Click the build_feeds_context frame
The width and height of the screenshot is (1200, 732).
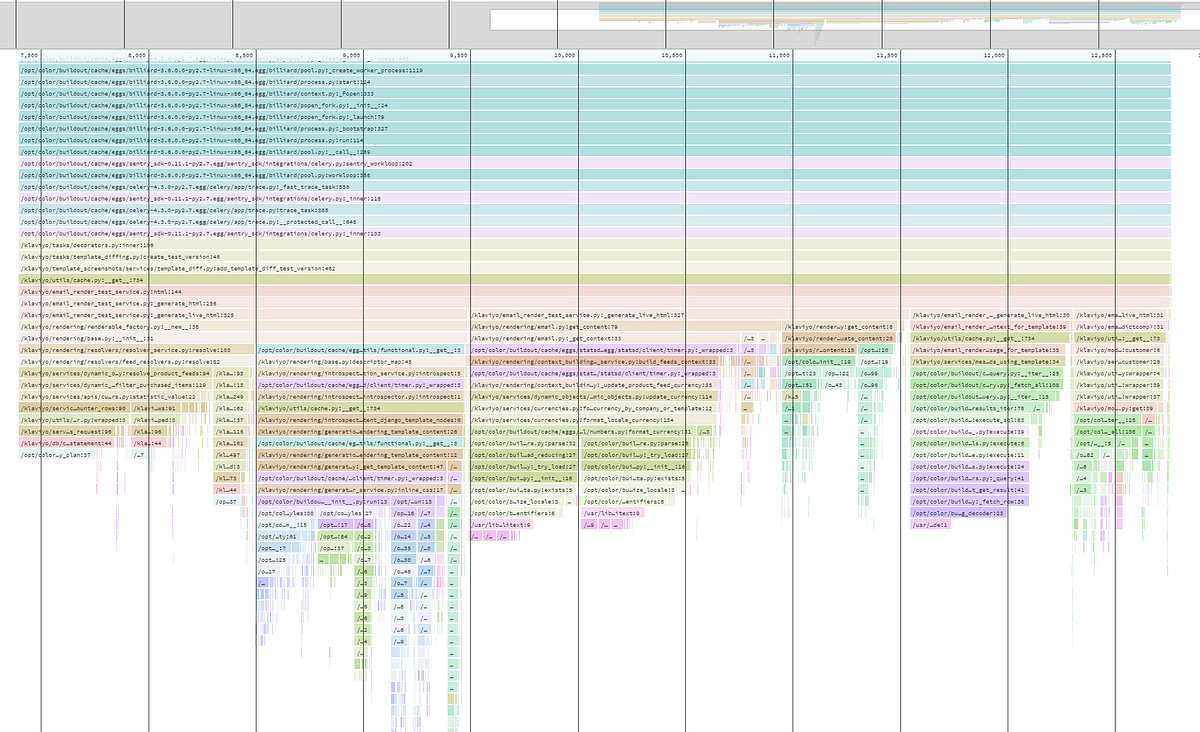[x=590, y=363]
